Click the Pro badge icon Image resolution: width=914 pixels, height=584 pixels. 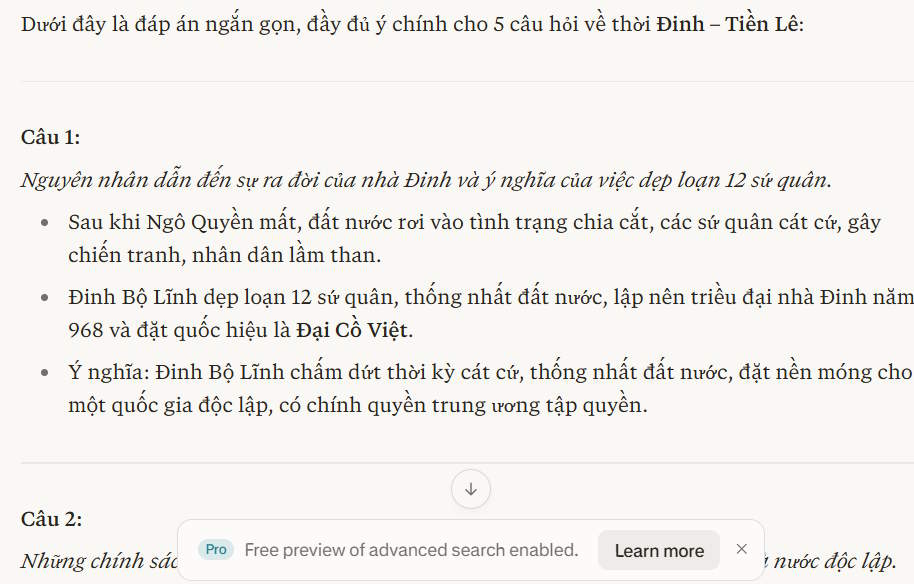(215, 549)
